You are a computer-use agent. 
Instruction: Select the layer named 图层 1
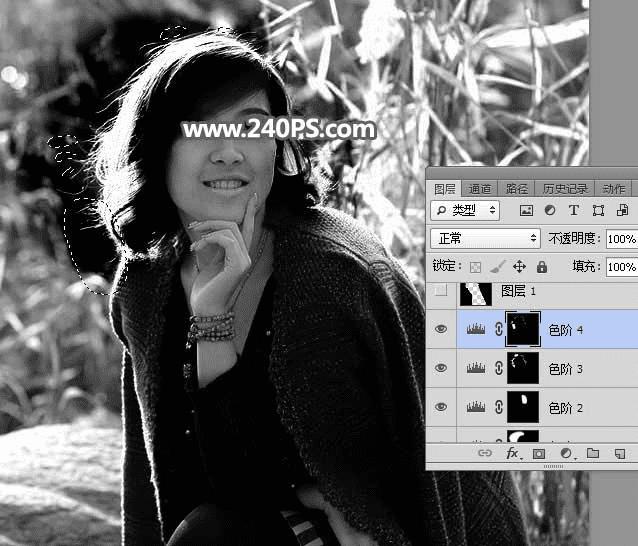pyautogui.click(x=518, y=290)
